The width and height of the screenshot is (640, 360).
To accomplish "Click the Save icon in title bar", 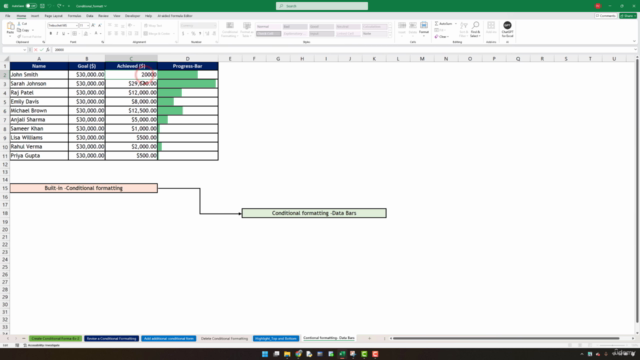I will click(x=42, y=6).
